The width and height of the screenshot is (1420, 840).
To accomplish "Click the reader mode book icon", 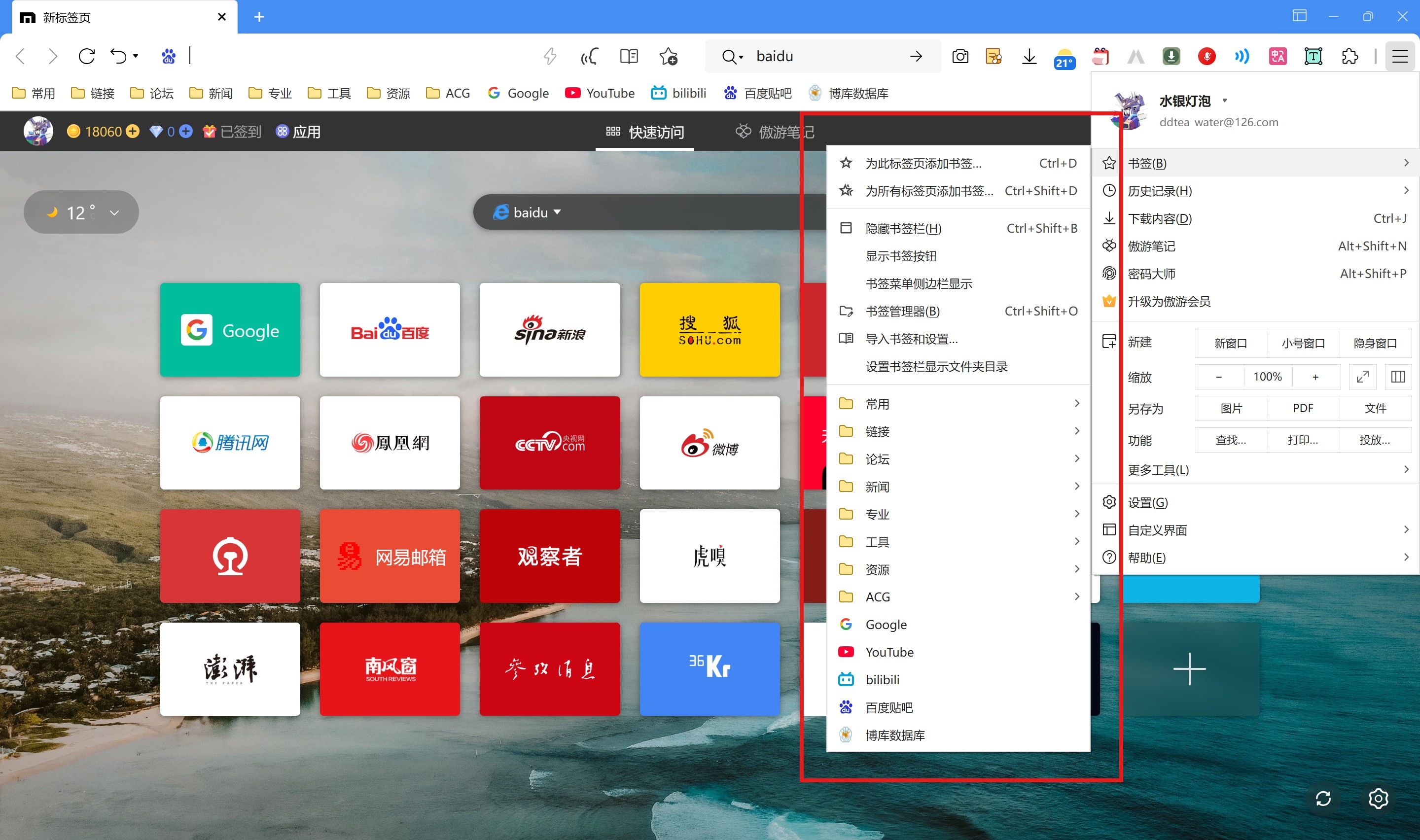I will click(x=628, y=56).
